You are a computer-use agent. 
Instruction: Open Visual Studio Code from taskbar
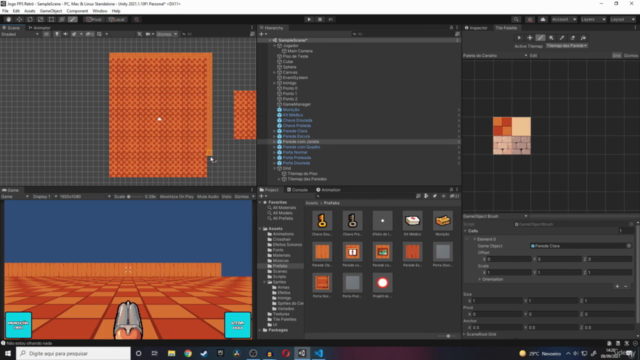pyautogui.click(x=318, y=353)
